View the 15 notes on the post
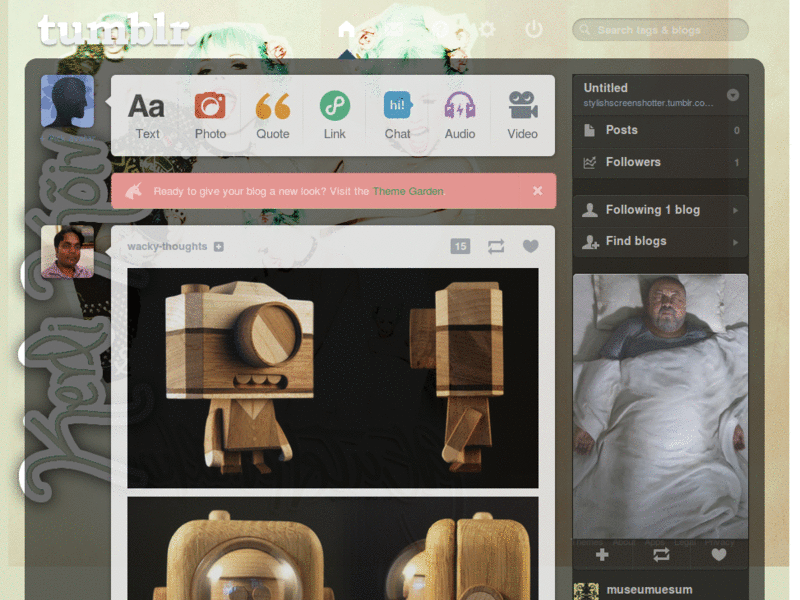This screenshot has height=600, width=800. (460, 246)
